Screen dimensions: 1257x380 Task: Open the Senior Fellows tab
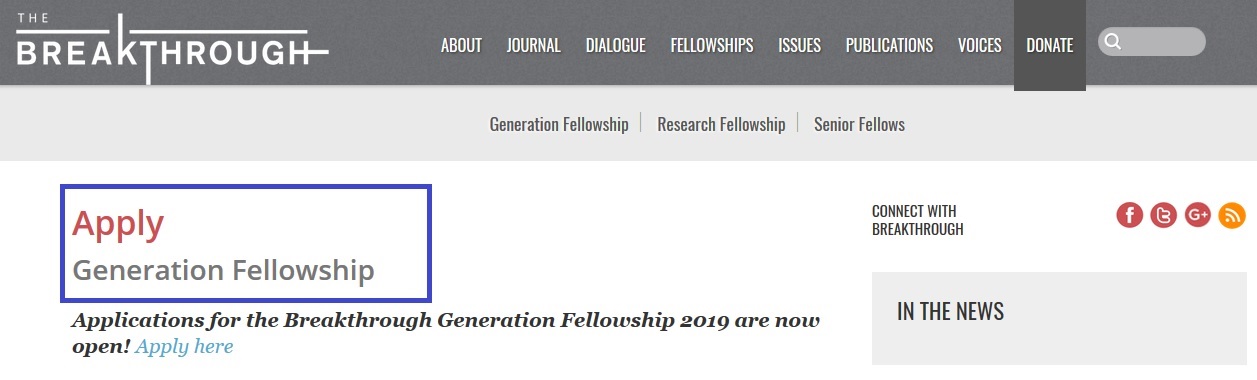859,124
